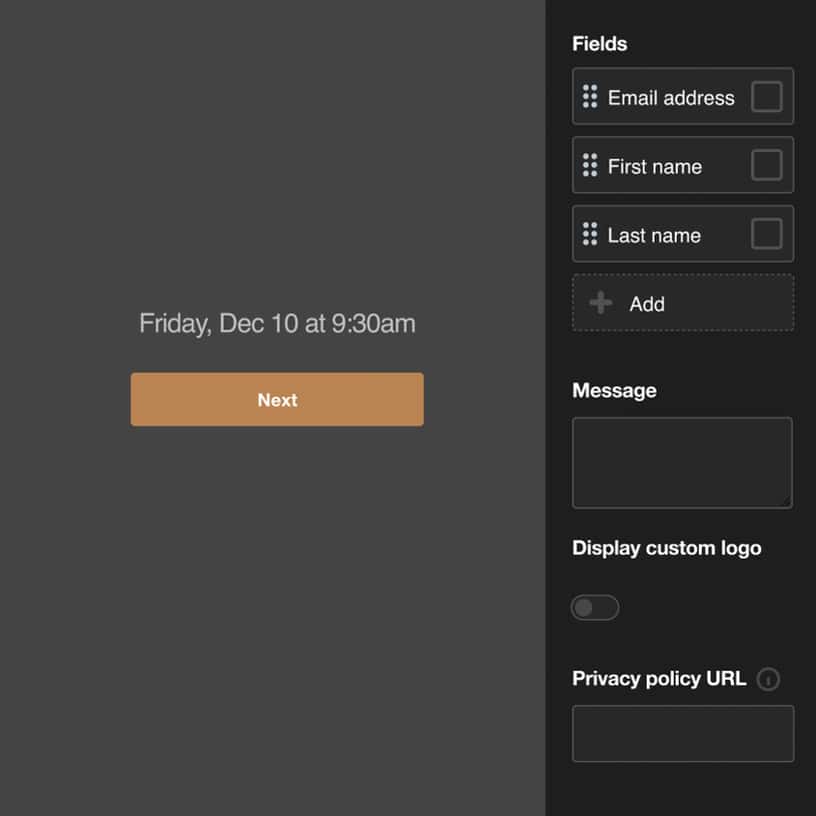
Task: Click the Friday, Dec 10 at 9:30am text
Action: [x=277, y=324]
